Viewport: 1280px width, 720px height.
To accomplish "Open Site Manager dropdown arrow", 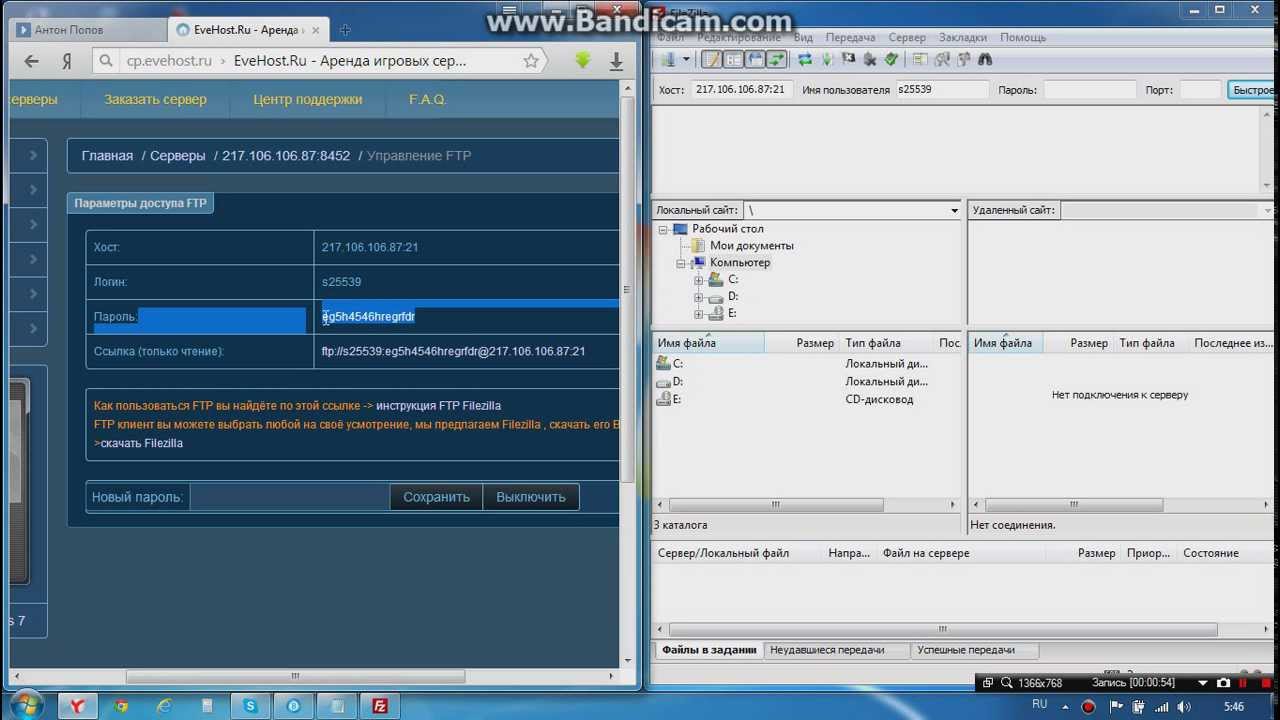I will click(686, 59).
